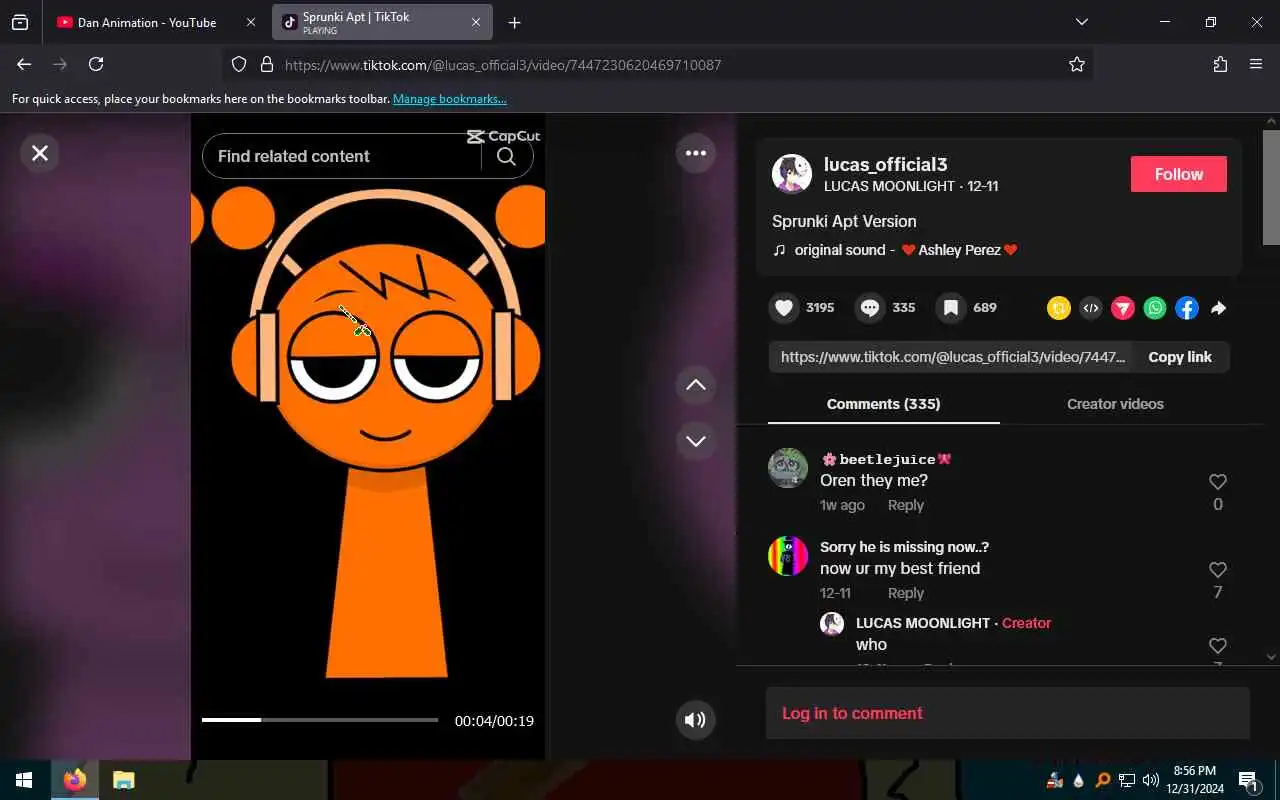Expand more share options arrow
Screen dimensions: 1280x800
point(1218,308)
